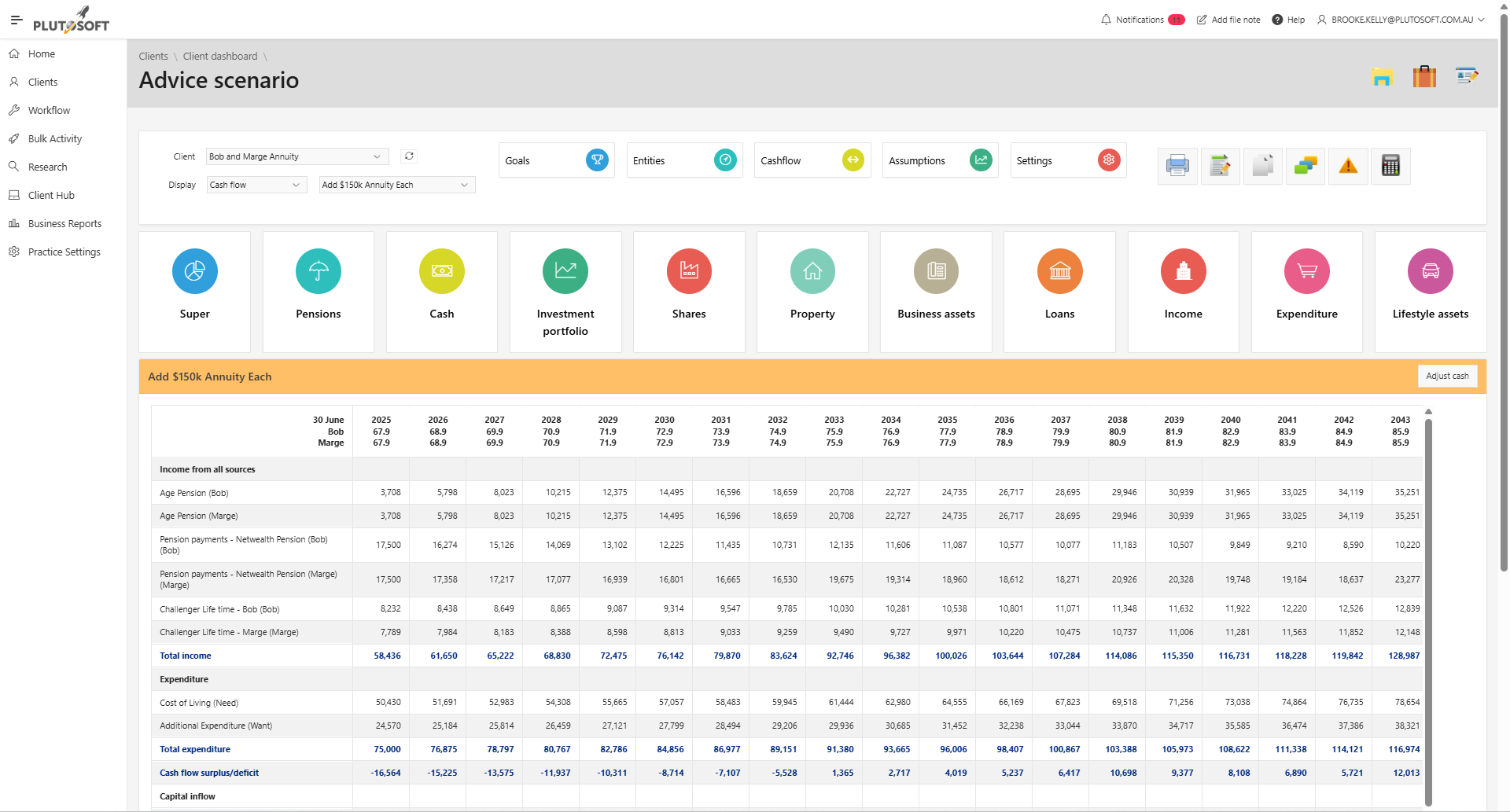Click the orange warning triangle icon

point(1347,166)
